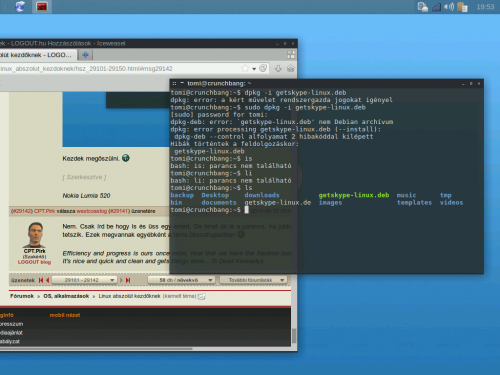Image resolution: width=500 pixels, height=375 pixels.
Task: Jump to last messages page red icon
Action: click(x=128, y=280)
